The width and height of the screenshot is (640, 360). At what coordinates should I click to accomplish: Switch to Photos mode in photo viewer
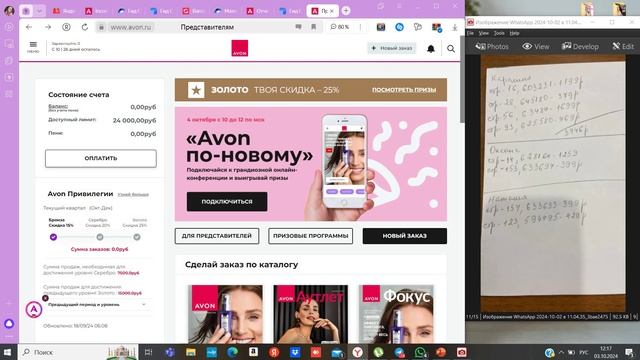492,47
